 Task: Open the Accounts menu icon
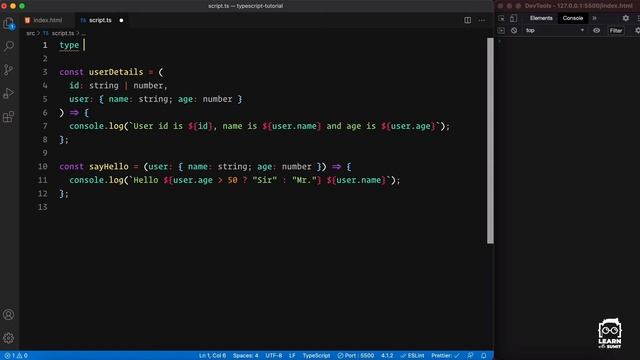point(9,315)
